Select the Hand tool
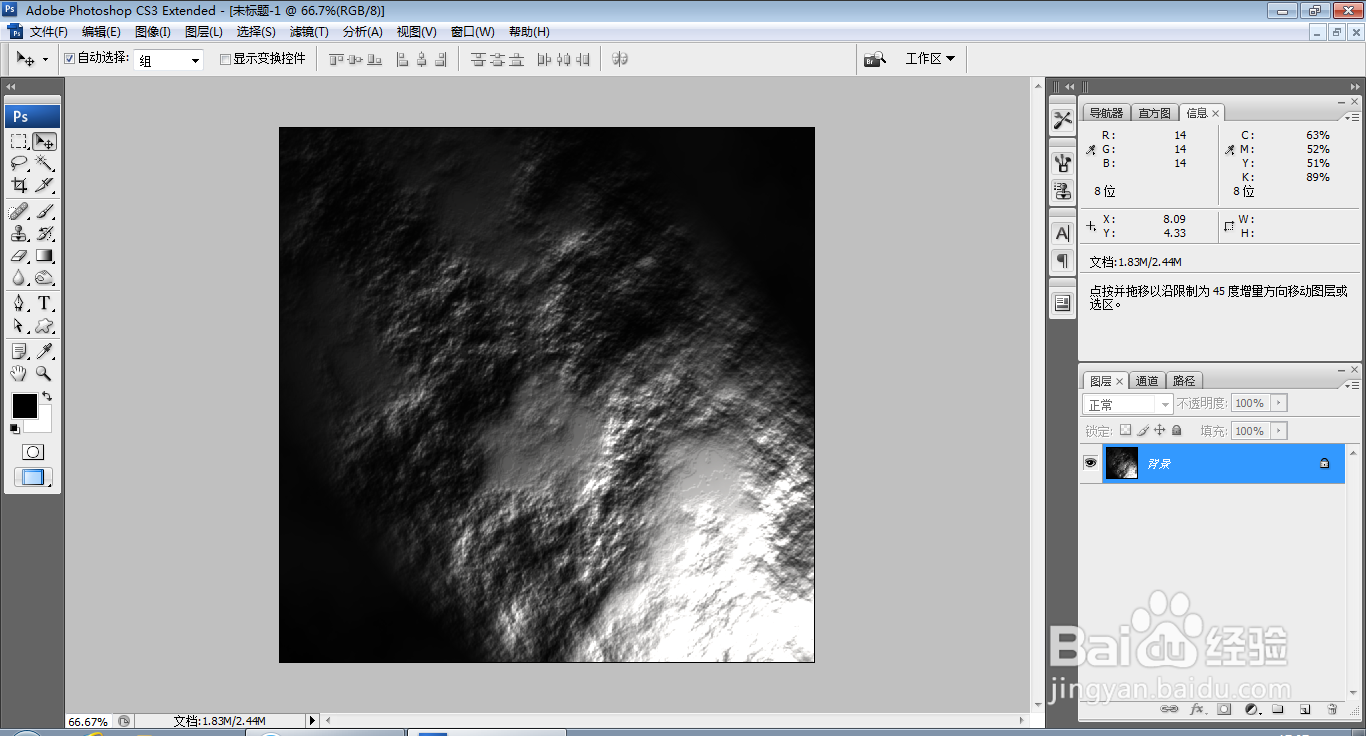Viewport: 1366px width, 736px height. pyautogui.click(x=19, y=373)
